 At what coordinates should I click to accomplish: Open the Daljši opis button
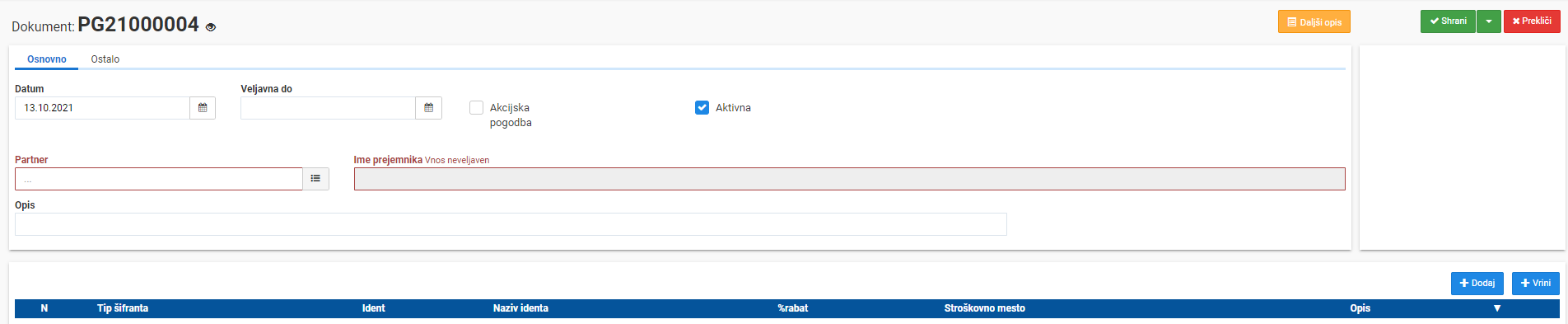pos(1314,22)
